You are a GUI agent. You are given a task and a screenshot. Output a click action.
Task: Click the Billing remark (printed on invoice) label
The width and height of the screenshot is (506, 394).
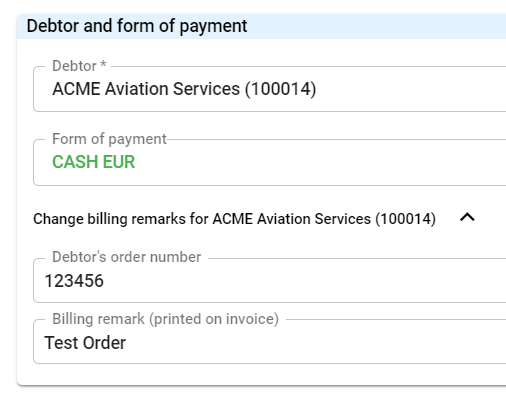click(x=165, y=319)
